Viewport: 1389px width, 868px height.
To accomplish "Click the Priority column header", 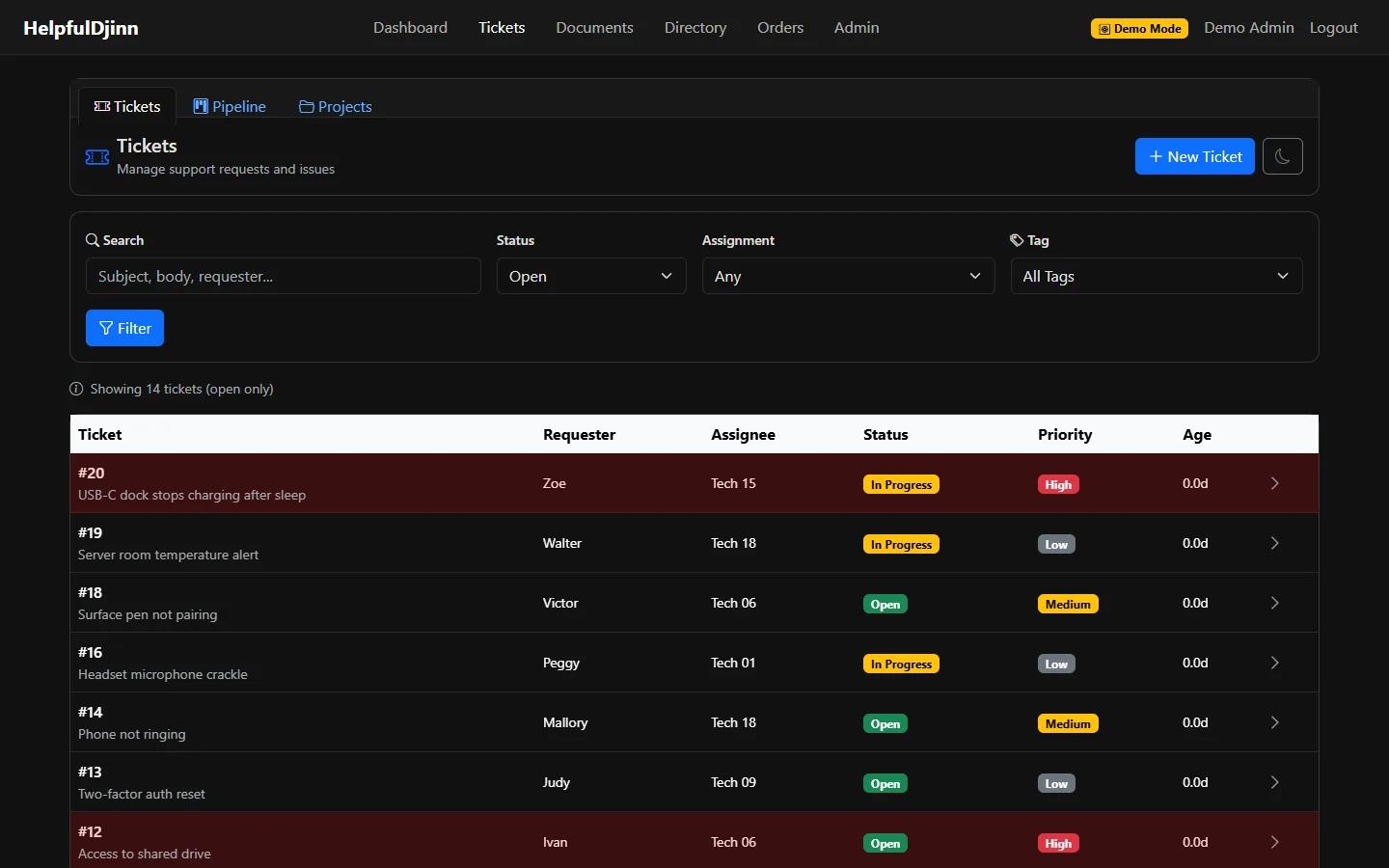I will point(1065,434).
